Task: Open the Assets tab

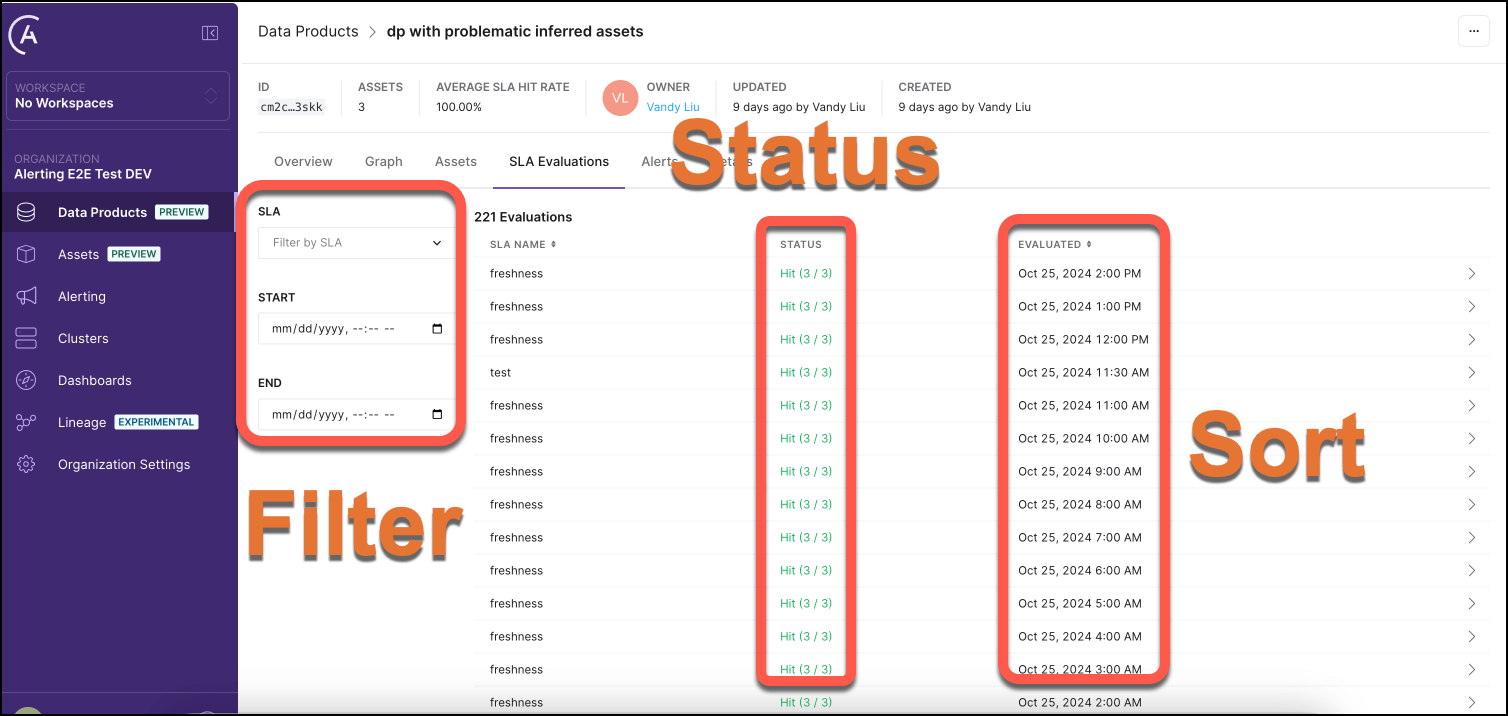Action: click(x=455, y=161)
